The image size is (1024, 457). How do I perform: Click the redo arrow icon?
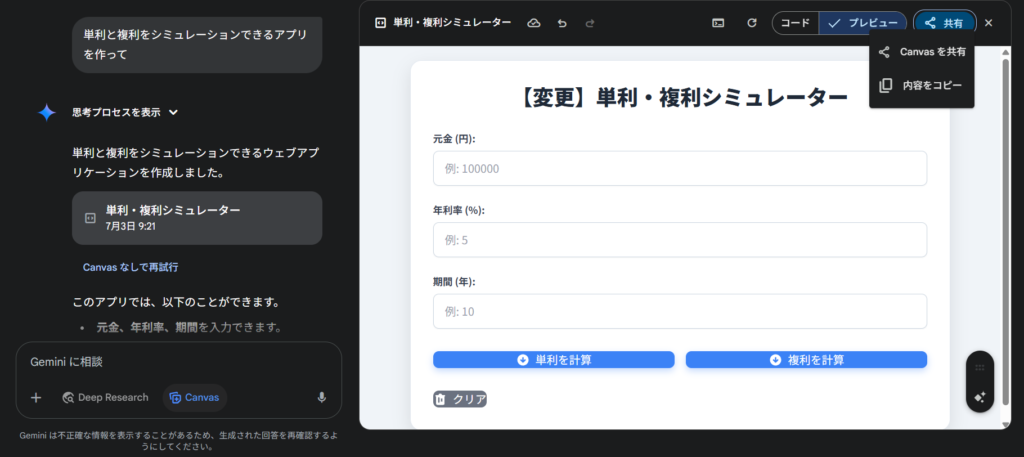[590, 23]
